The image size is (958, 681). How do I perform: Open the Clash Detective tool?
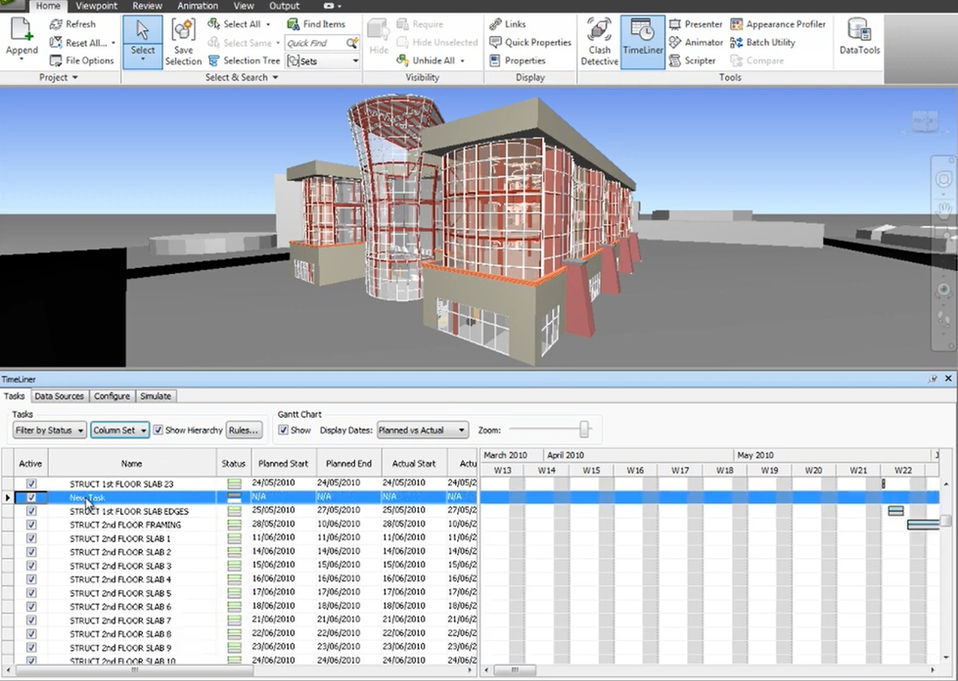599,42
